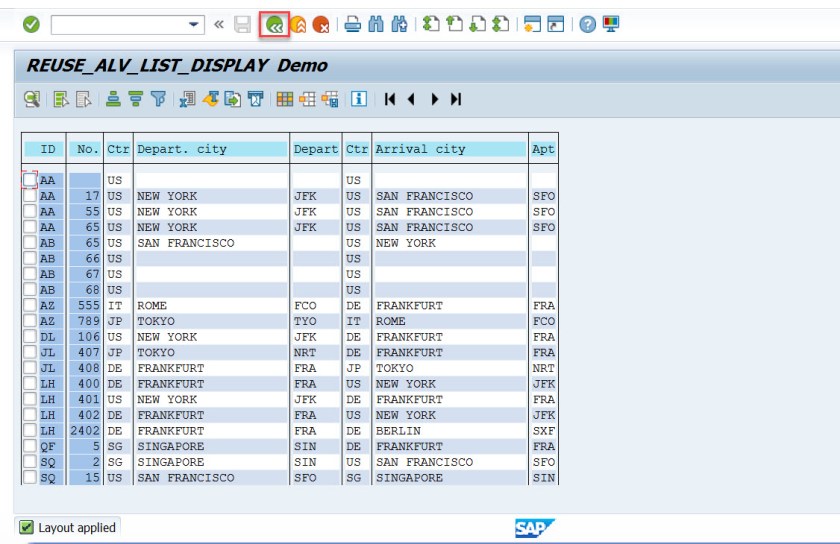This screenshot has width=840, height=544.
Task: Click the Change Layout grid icon
Action: click(x=285, y=99)
